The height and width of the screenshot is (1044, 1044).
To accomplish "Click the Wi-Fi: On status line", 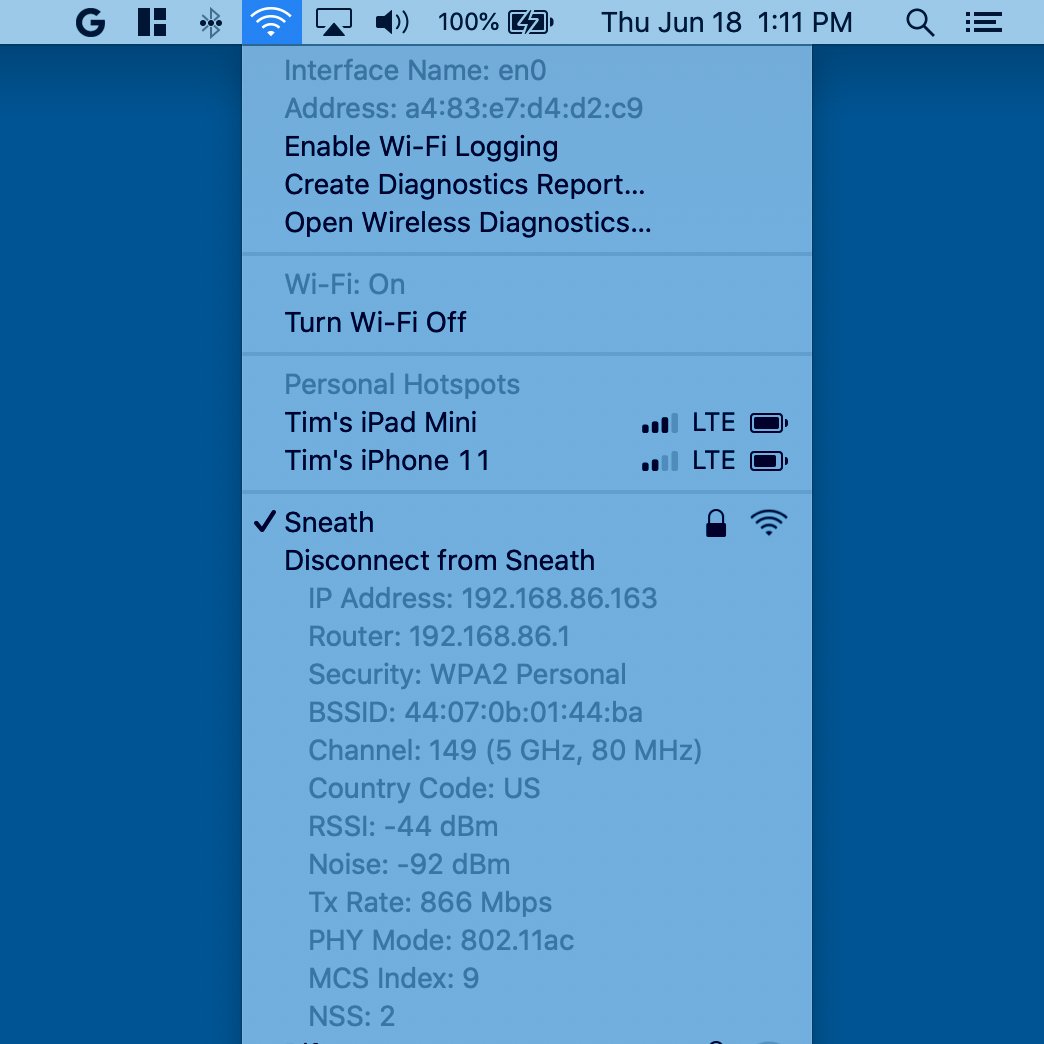I will coord(344,284).
